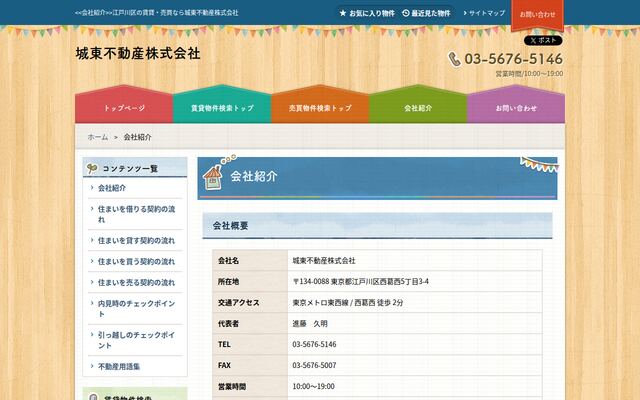Image resolution: width=640 pixels, height=400 pixels.
Task: Open 住まいを買う契約の流れ sidebar link
Action: point(136,261)
